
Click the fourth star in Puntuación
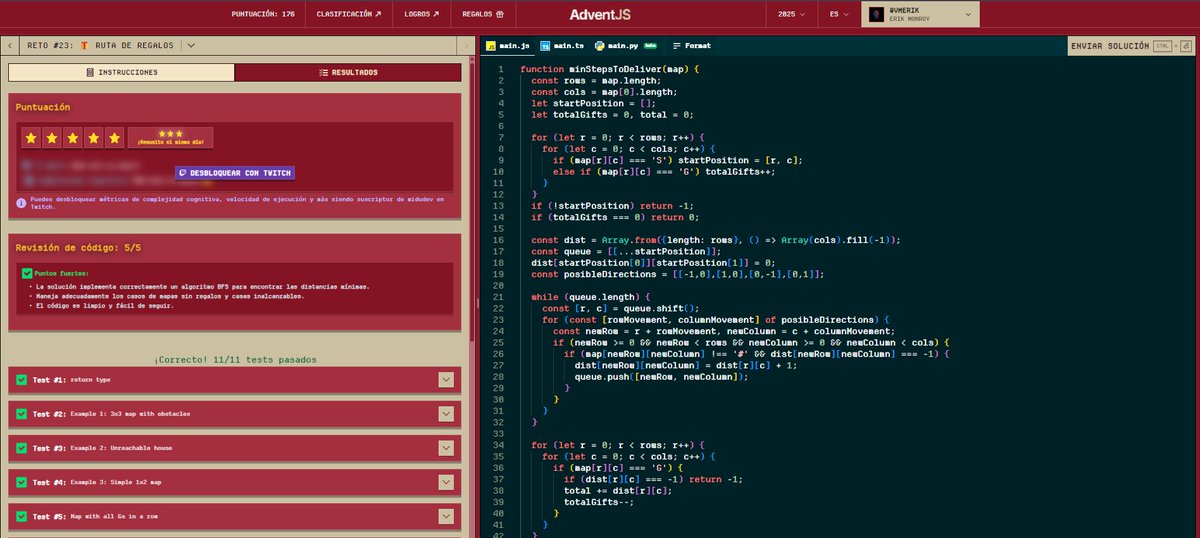pyautogui.click(x=94, y=137)
